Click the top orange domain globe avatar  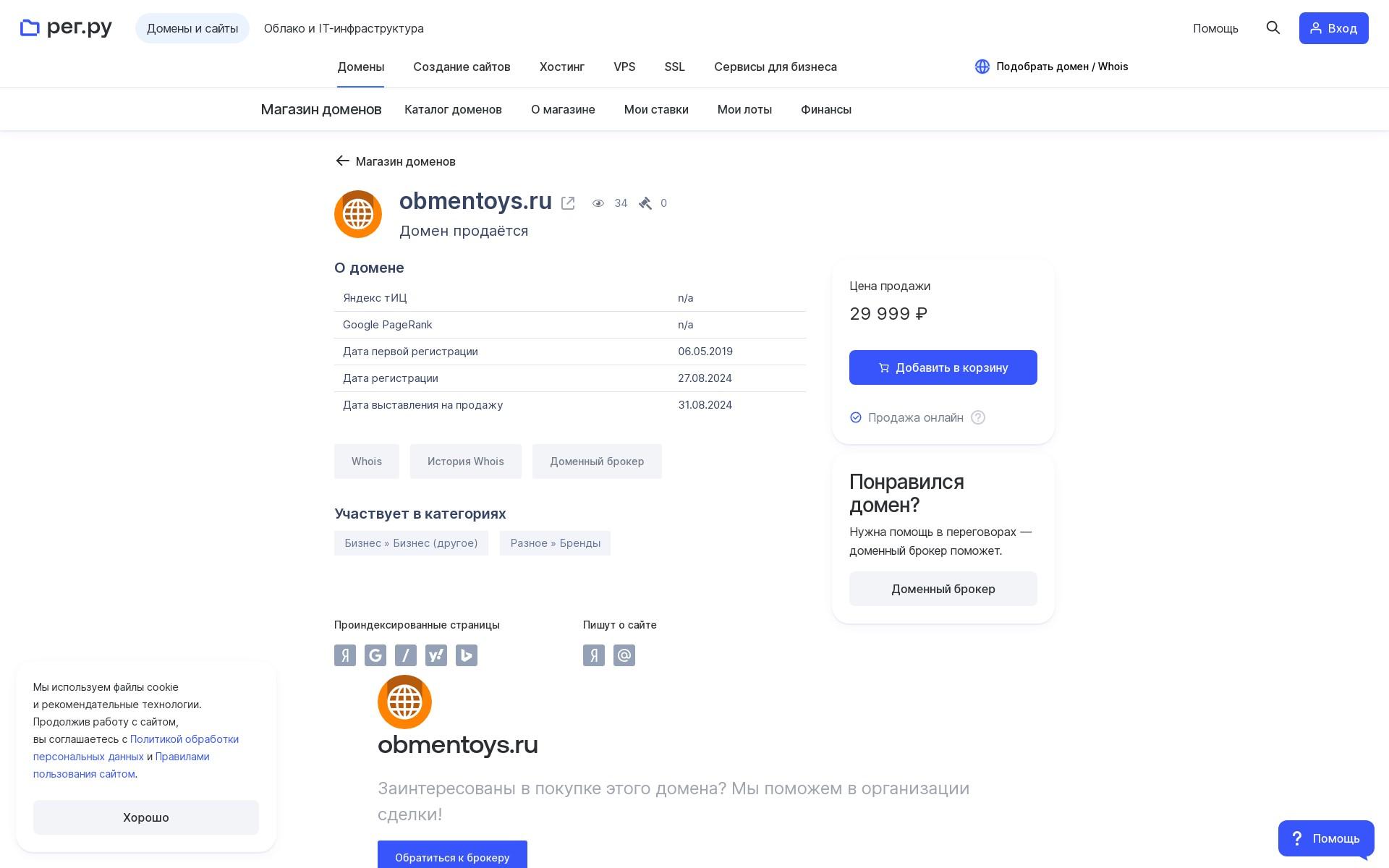pos(358,214)
